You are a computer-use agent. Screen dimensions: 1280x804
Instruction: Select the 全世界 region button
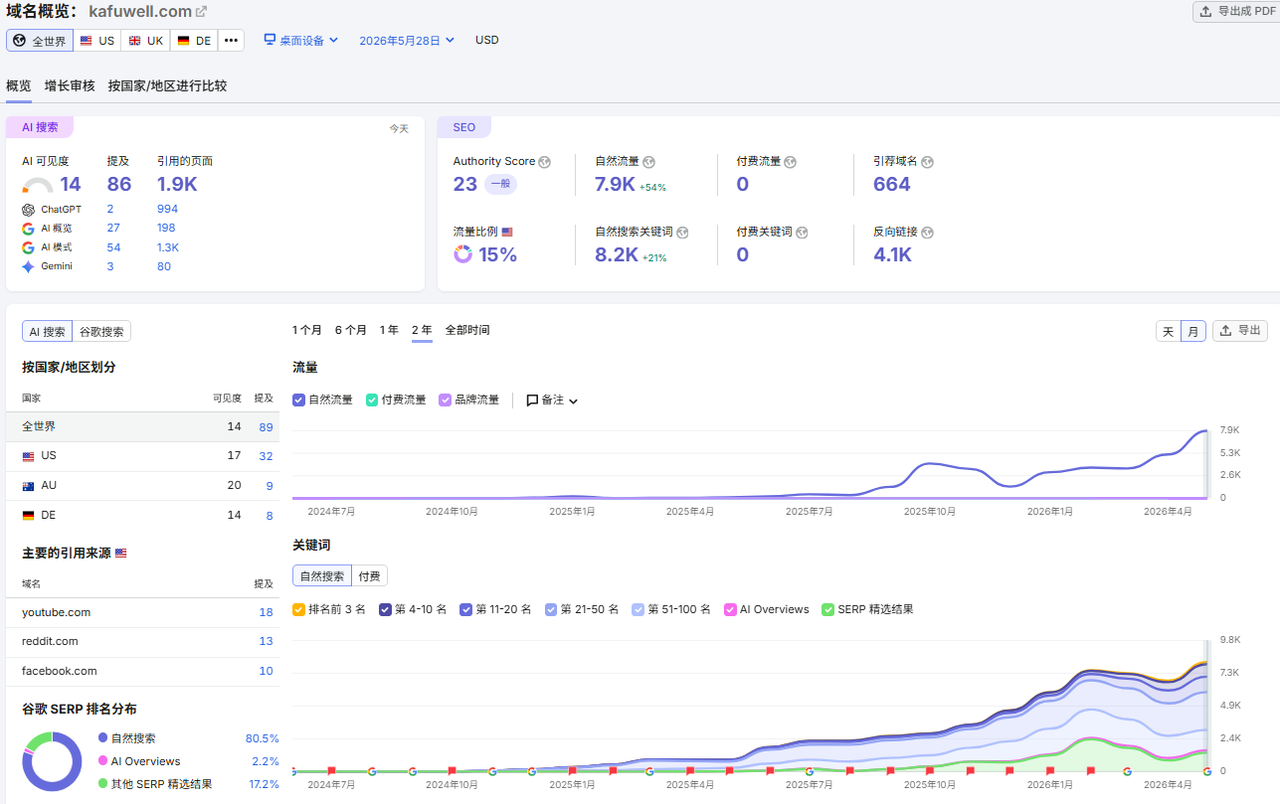[40, 40]
